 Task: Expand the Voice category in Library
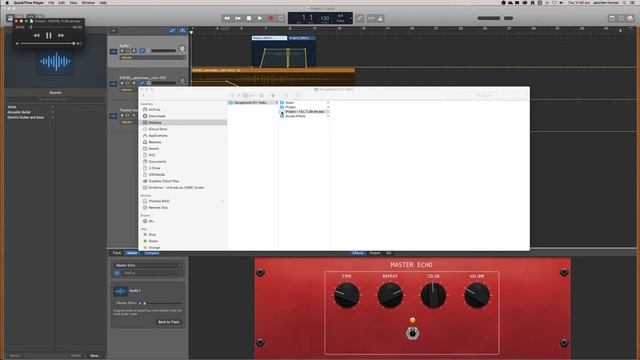point(30,107)
